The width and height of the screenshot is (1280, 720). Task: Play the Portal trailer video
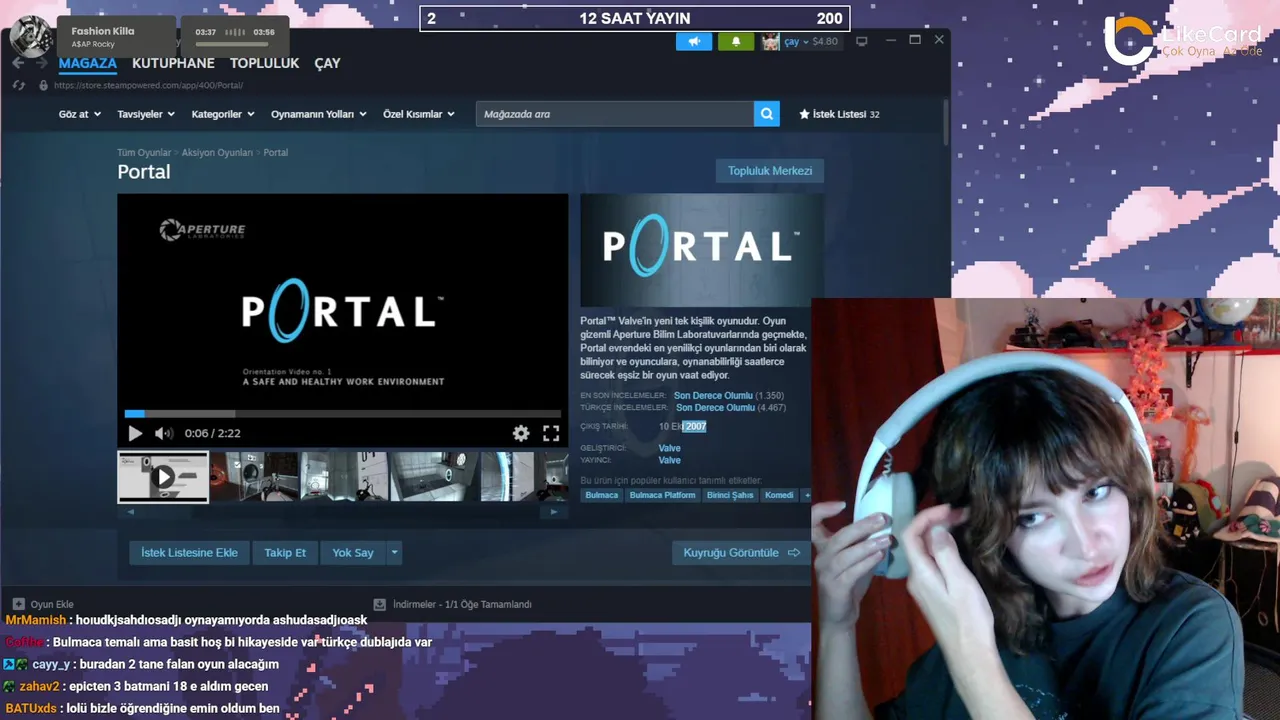pos(135,433)
